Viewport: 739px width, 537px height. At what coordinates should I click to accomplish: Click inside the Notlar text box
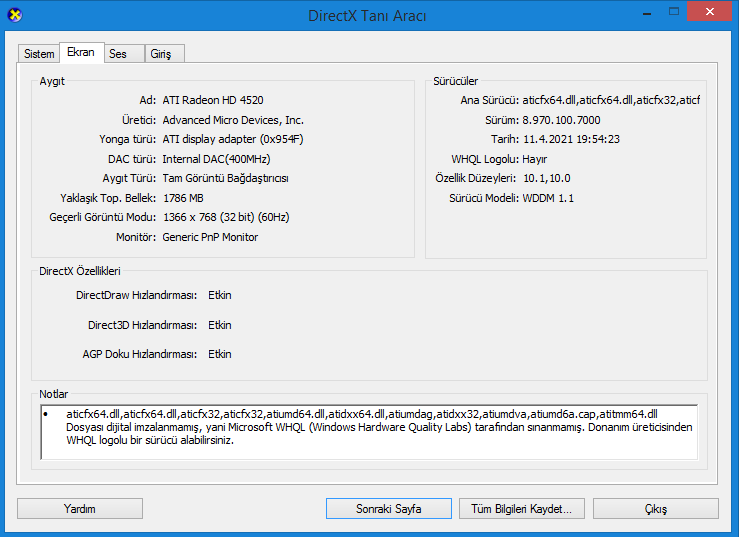(x=369, y=432)
